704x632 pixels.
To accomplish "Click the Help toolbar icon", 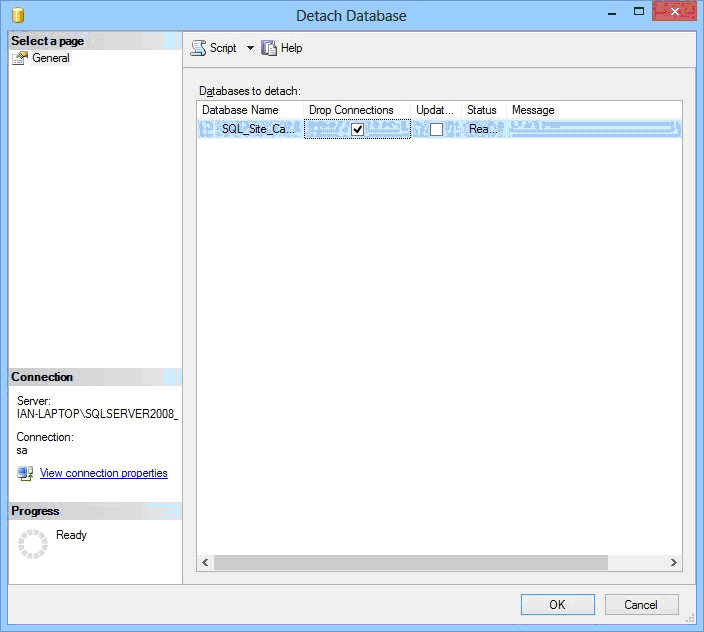I will tap(269, 48).
